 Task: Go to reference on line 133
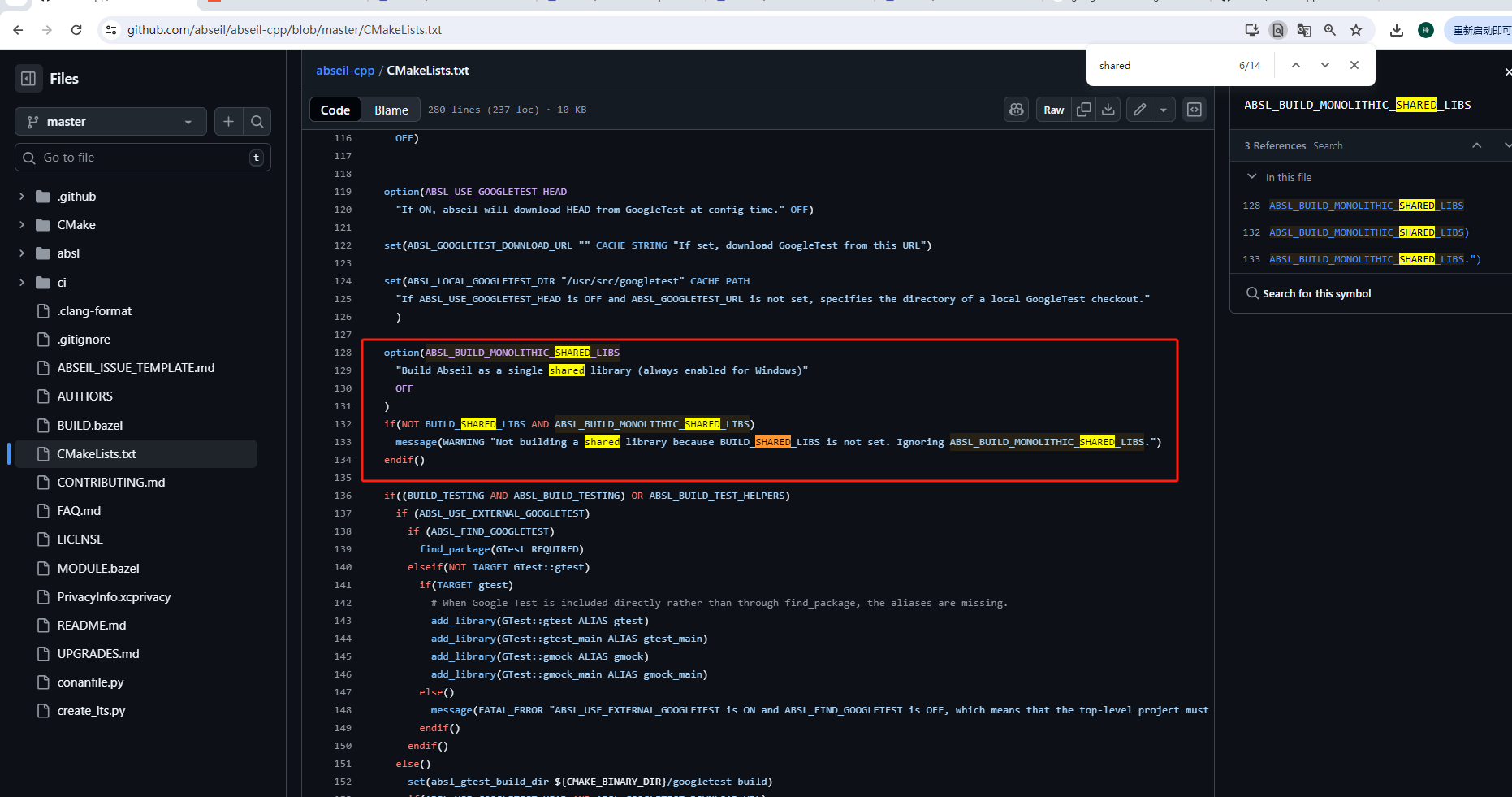[x=1375, y=259]
